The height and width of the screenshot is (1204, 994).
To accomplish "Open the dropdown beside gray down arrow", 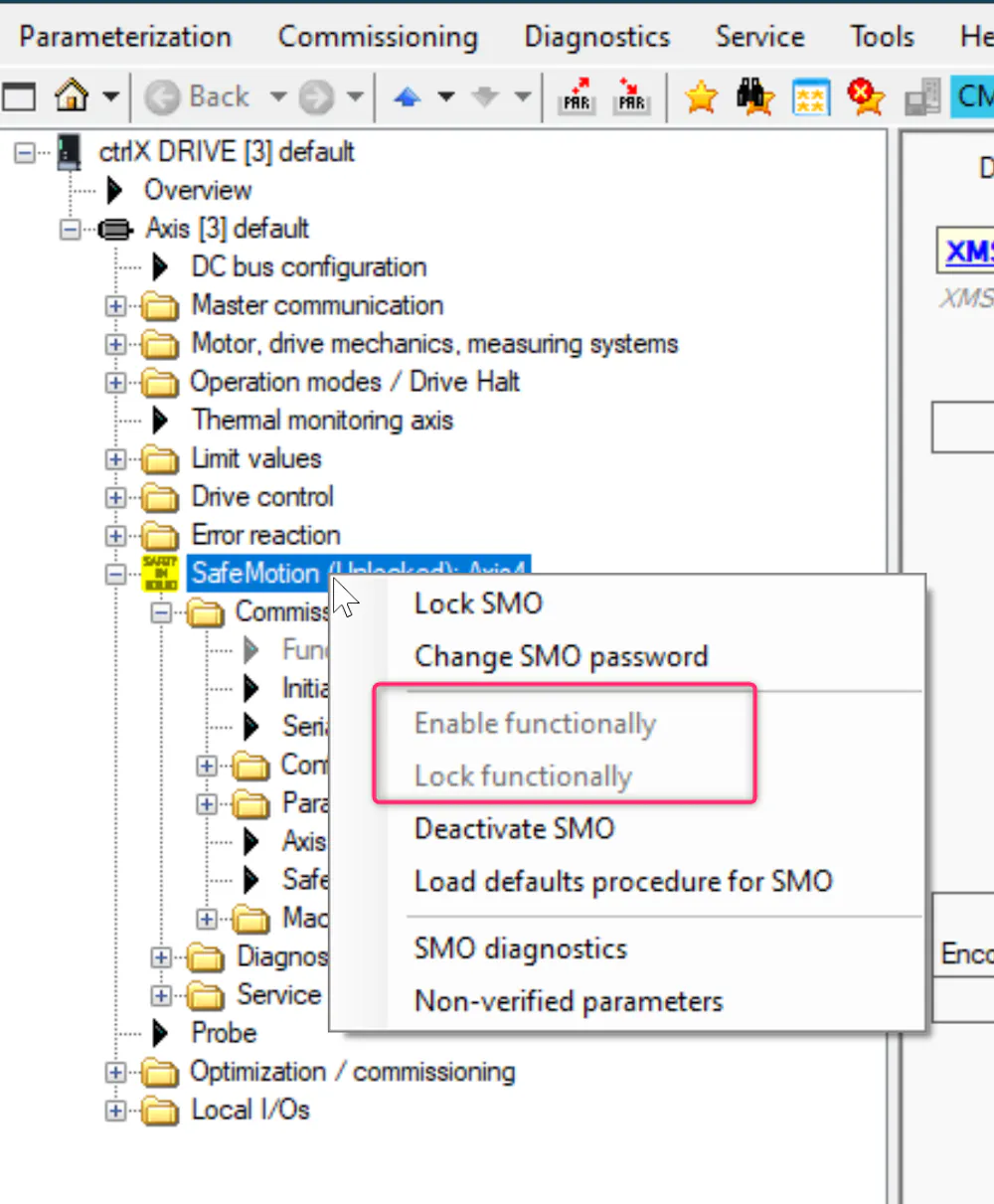I will 522,97.
